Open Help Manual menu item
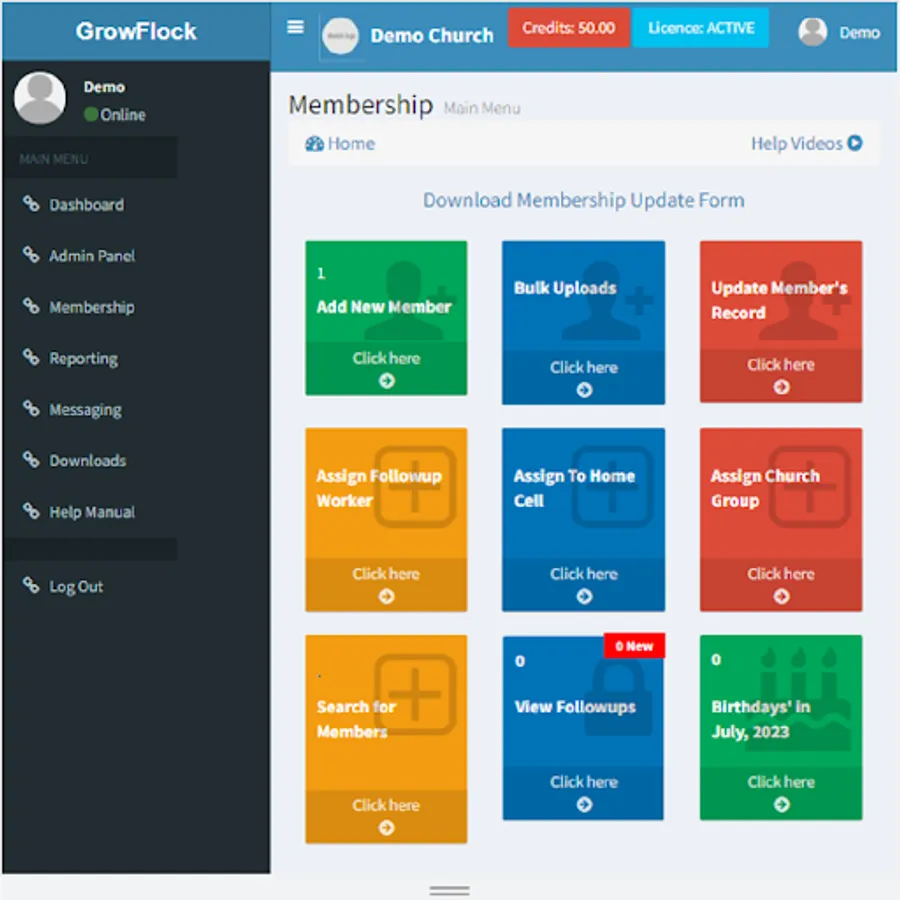 (92, 512)
